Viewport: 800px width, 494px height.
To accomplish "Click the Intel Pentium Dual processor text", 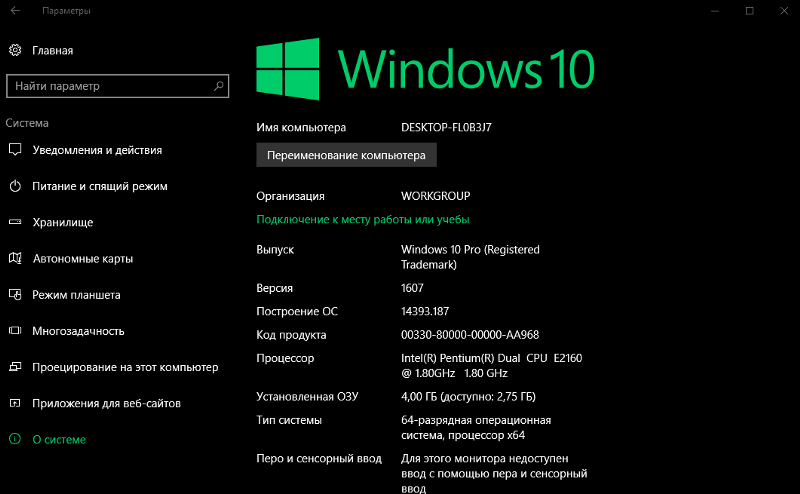I will point(491,365).
